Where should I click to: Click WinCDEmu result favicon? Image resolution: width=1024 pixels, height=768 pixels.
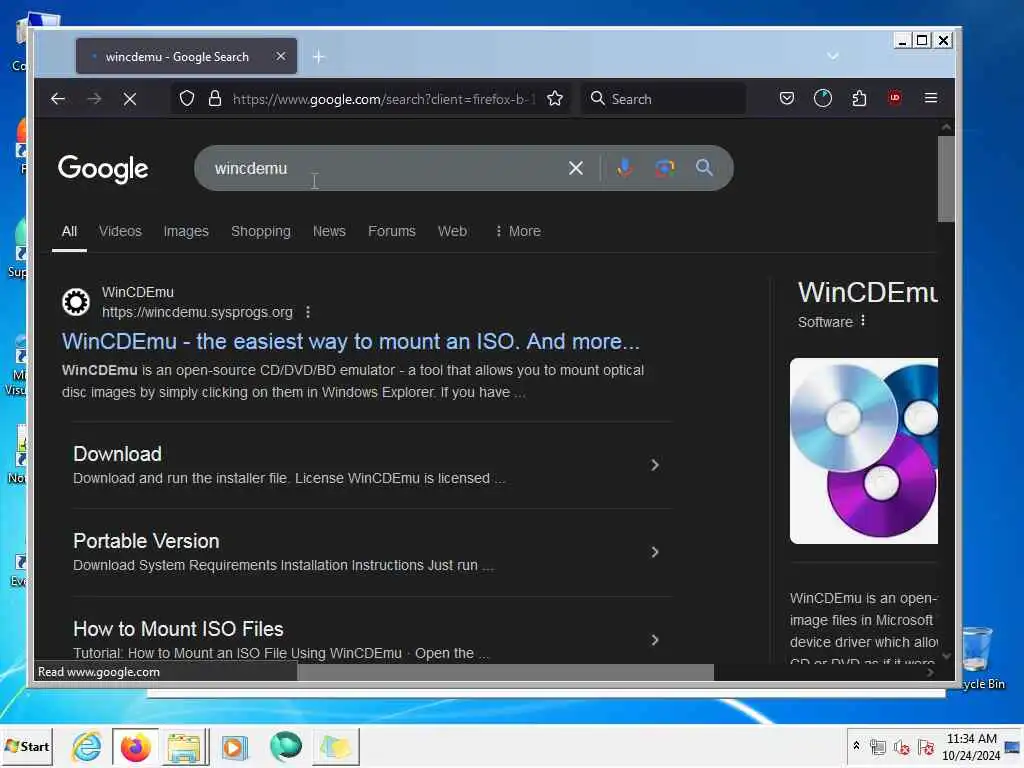(76, 302)
